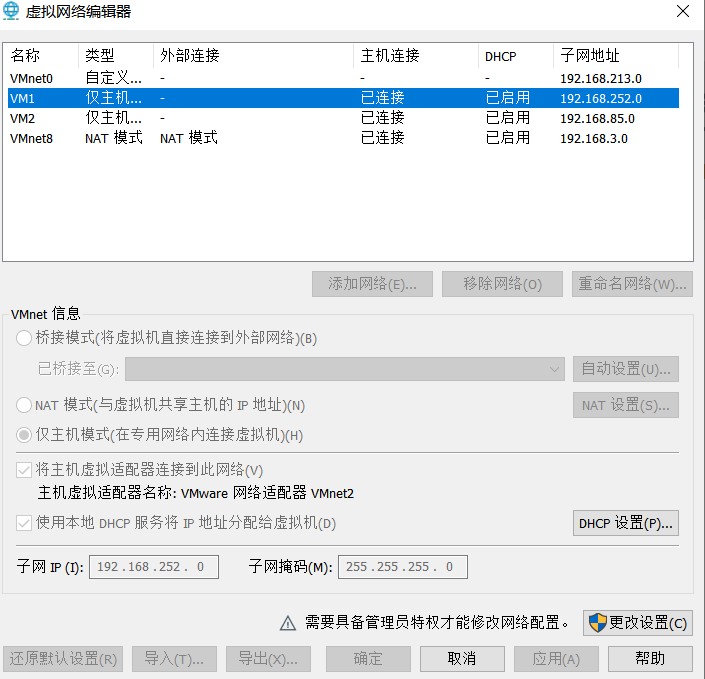Screen dimensions: 705x679
Task: Select the VM2 network row
Action: pos(343,118)
